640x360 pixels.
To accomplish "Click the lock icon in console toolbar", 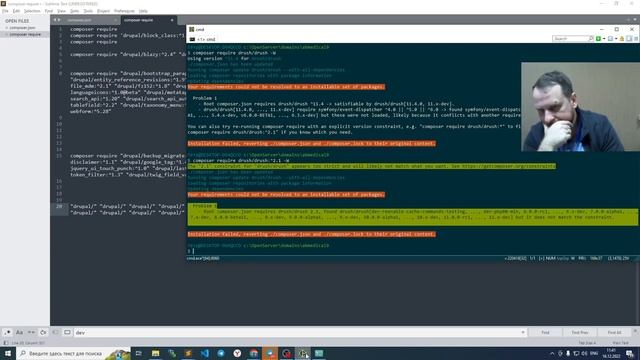I will click(622, 38).
